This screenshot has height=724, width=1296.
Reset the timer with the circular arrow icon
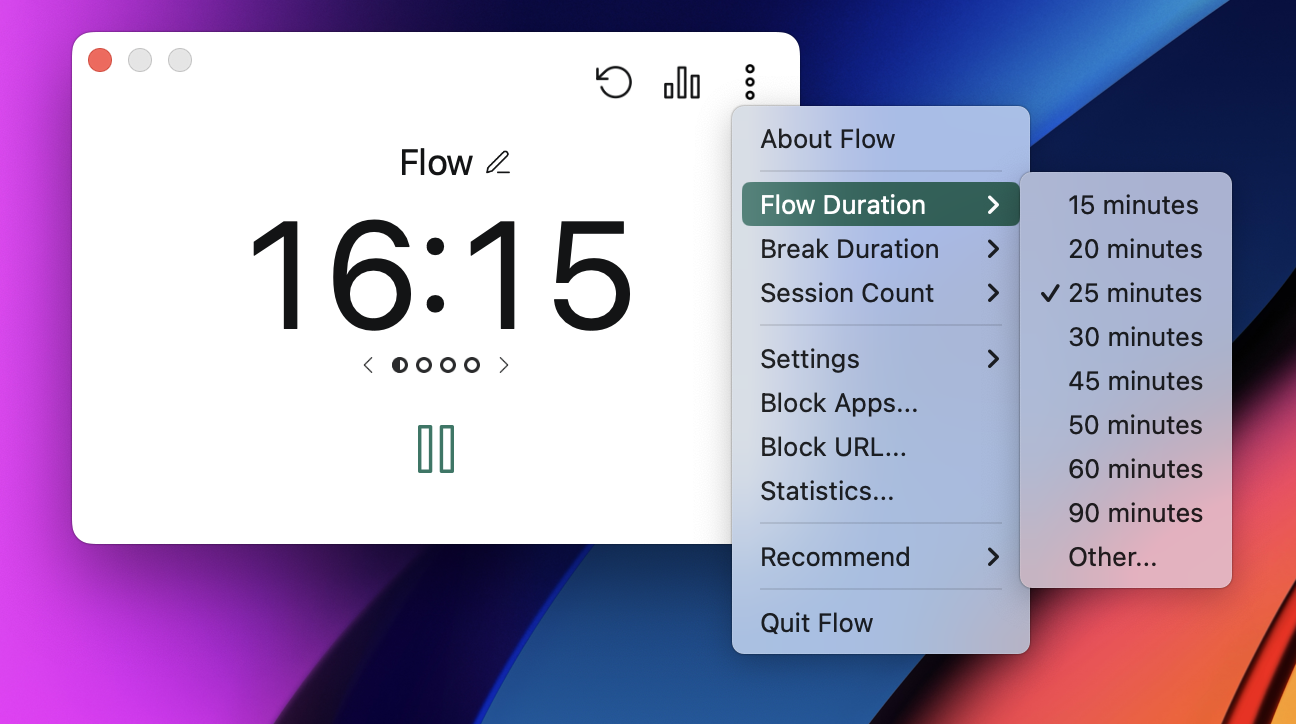pos(614,82)
